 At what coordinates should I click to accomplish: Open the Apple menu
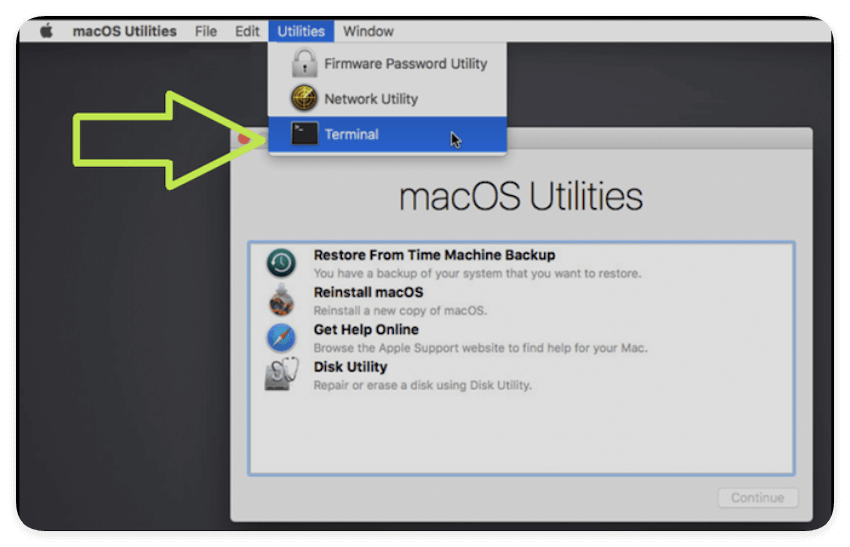tap(46, 31)
